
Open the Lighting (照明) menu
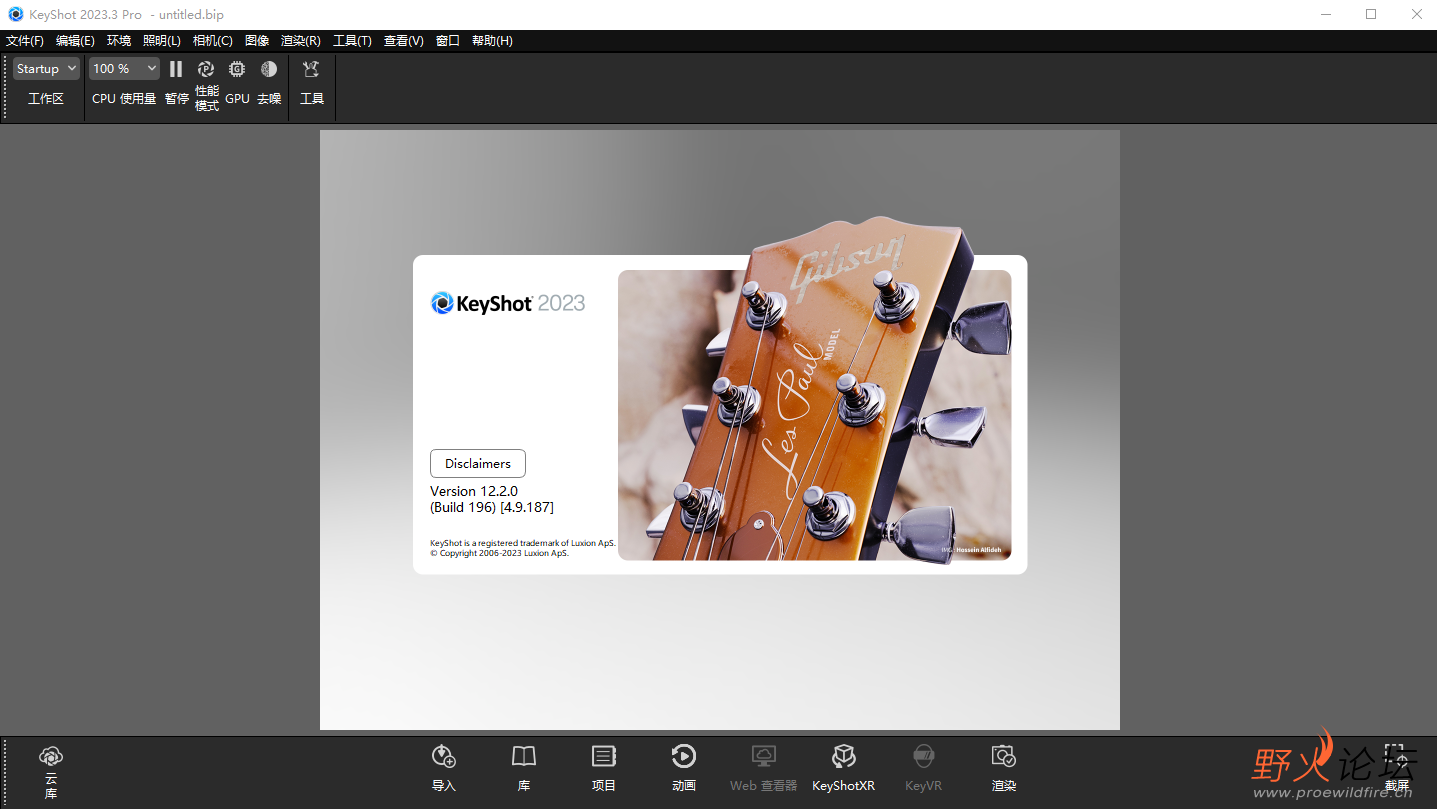click(162, 41)
